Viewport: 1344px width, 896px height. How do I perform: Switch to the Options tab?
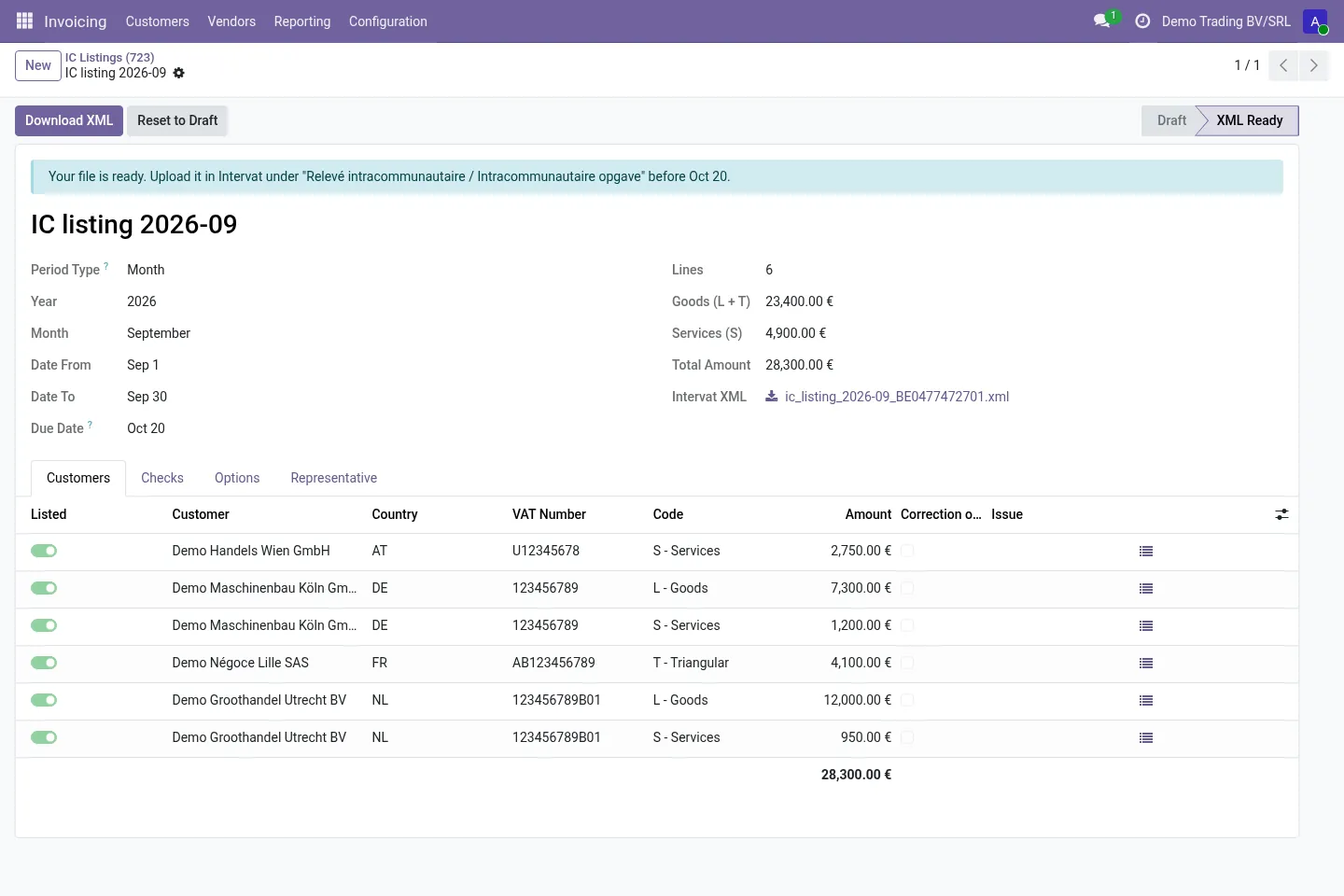tap(237, 478)
